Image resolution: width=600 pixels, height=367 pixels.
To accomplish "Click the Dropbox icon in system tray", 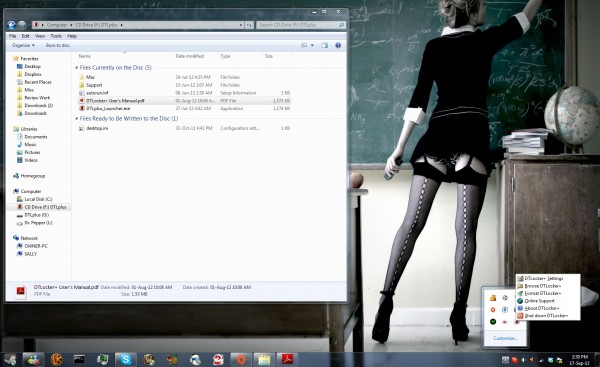I will tap(550, 360).
